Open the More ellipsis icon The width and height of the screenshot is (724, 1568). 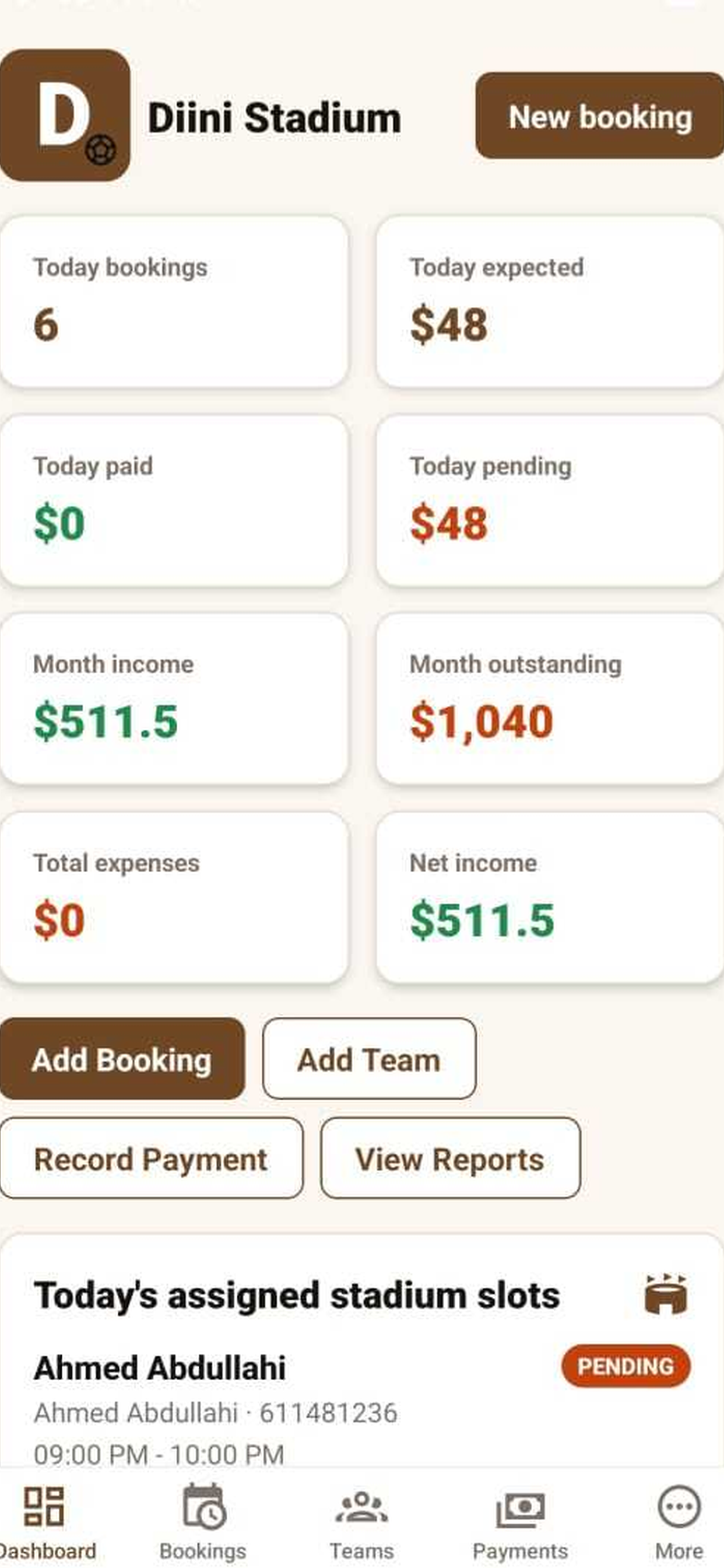pos(679,1506)
